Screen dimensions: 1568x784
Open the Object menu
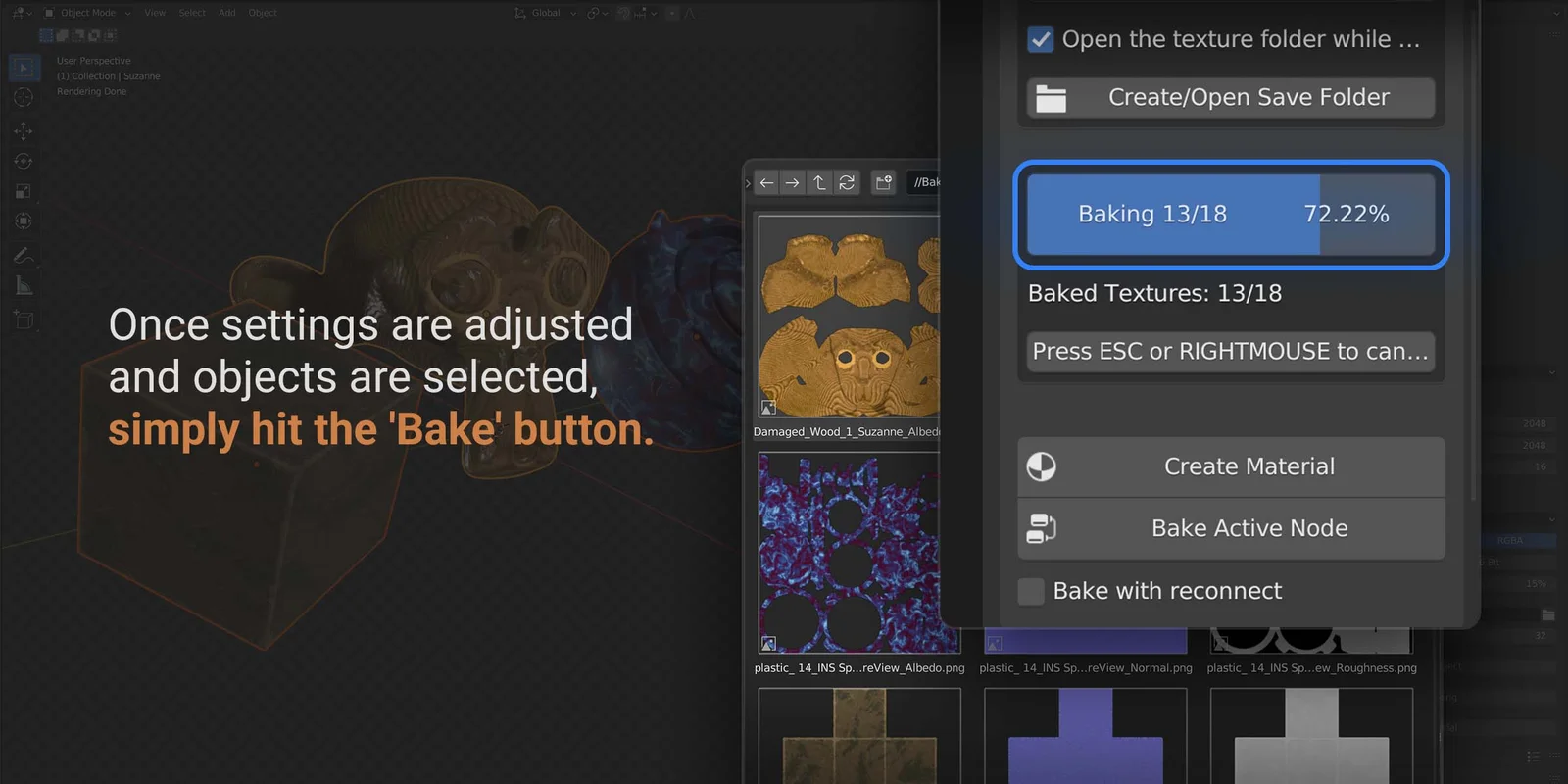263,13
